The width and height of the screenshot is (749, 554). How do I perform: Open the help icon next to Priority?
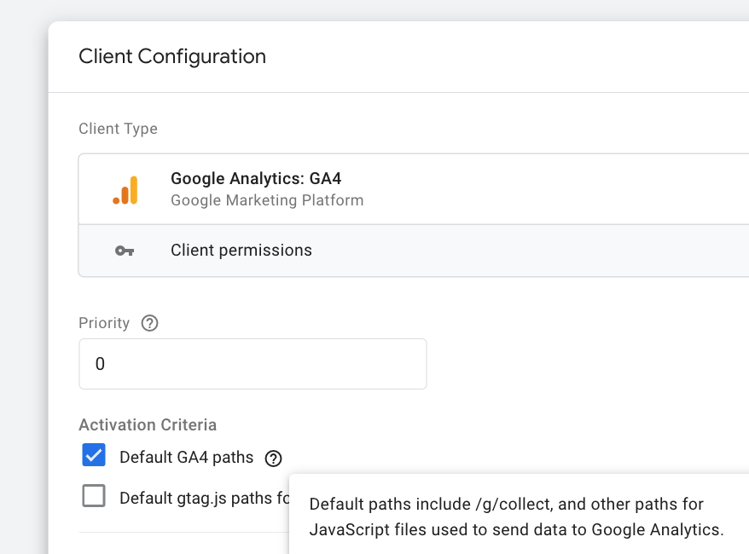click(150, 323)
